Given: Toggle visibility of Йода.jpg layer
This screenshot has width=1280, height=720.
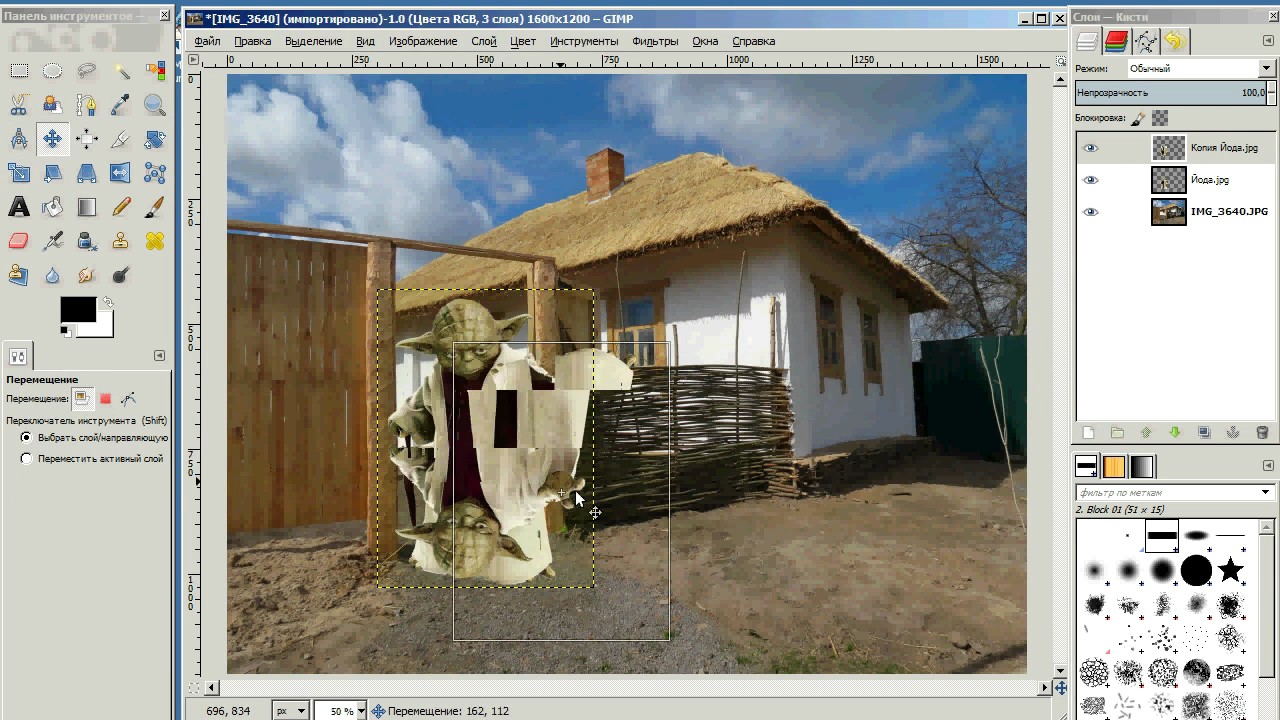Looking at the screenshot, I should [x=1091, y=180].
